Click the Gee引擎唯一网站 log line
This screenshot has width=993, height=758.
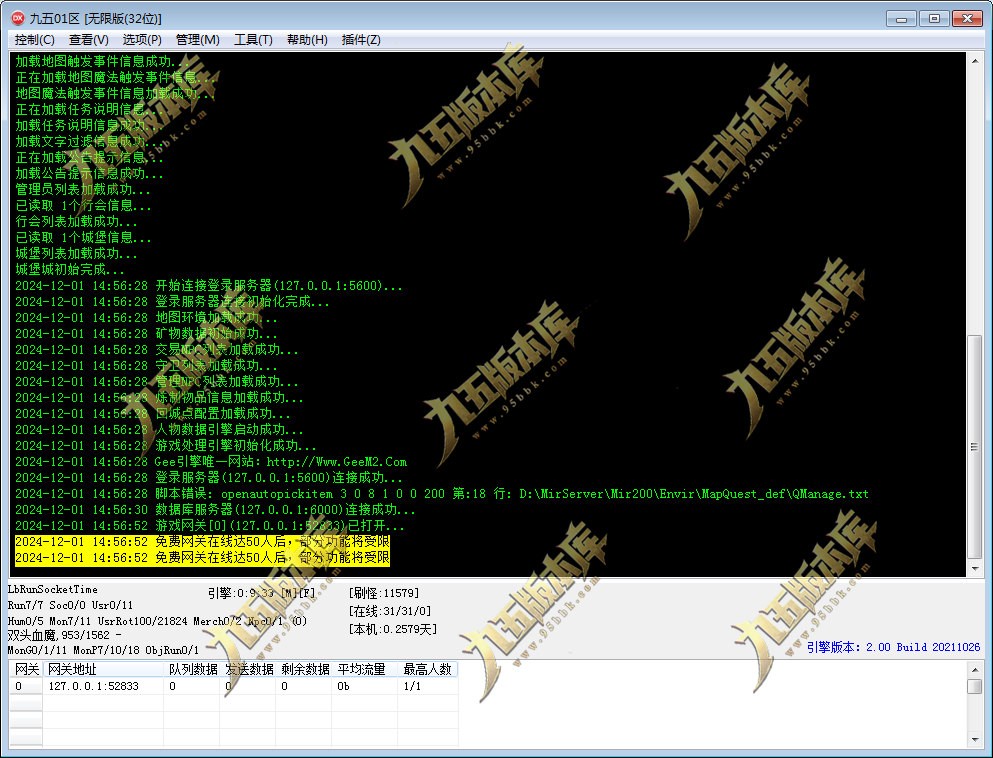click(211, 462)
